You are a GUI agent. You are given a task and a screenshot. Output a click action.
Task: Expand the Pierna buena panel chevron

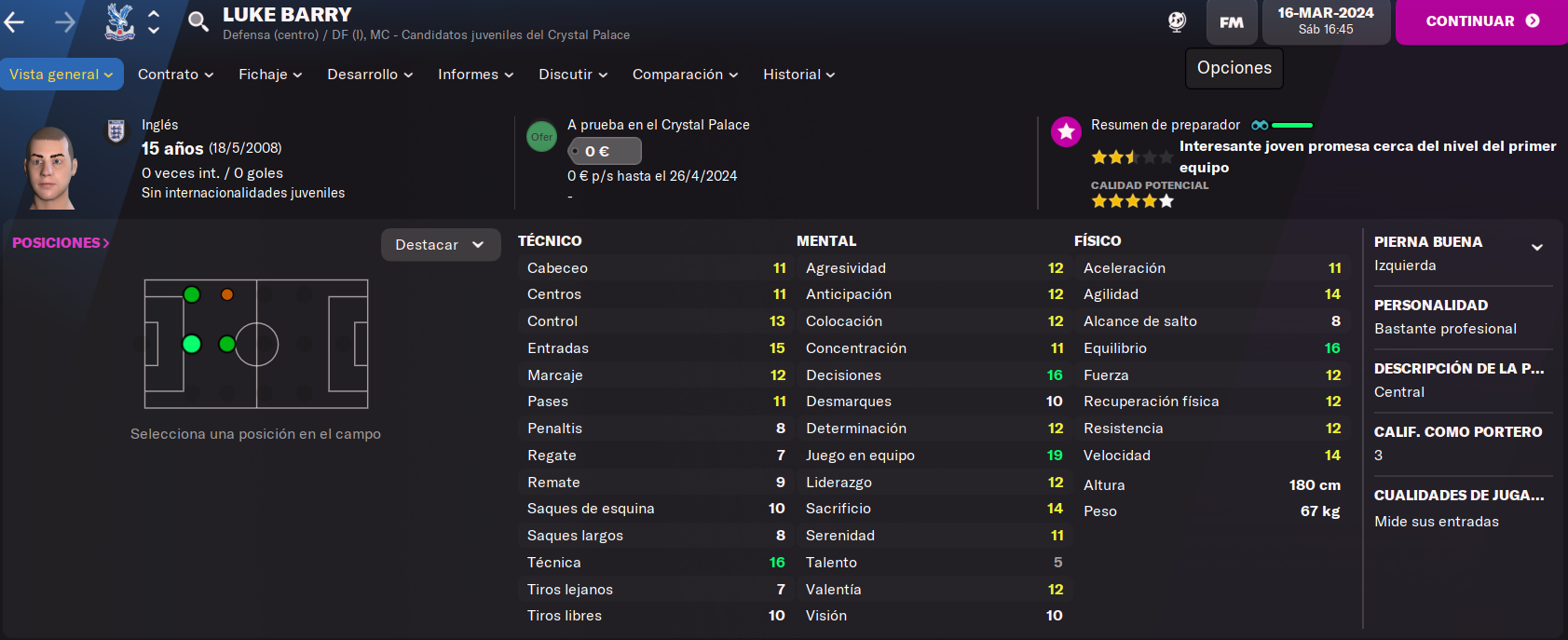[1537, 248]
